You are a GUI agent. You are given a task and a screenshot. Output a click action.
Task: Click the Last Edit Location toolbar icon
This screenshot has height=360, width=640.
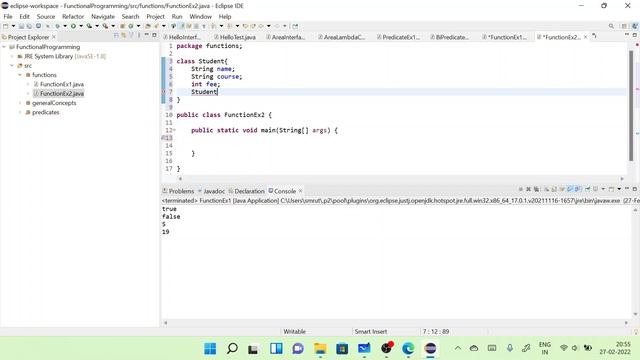pos(245,26)
